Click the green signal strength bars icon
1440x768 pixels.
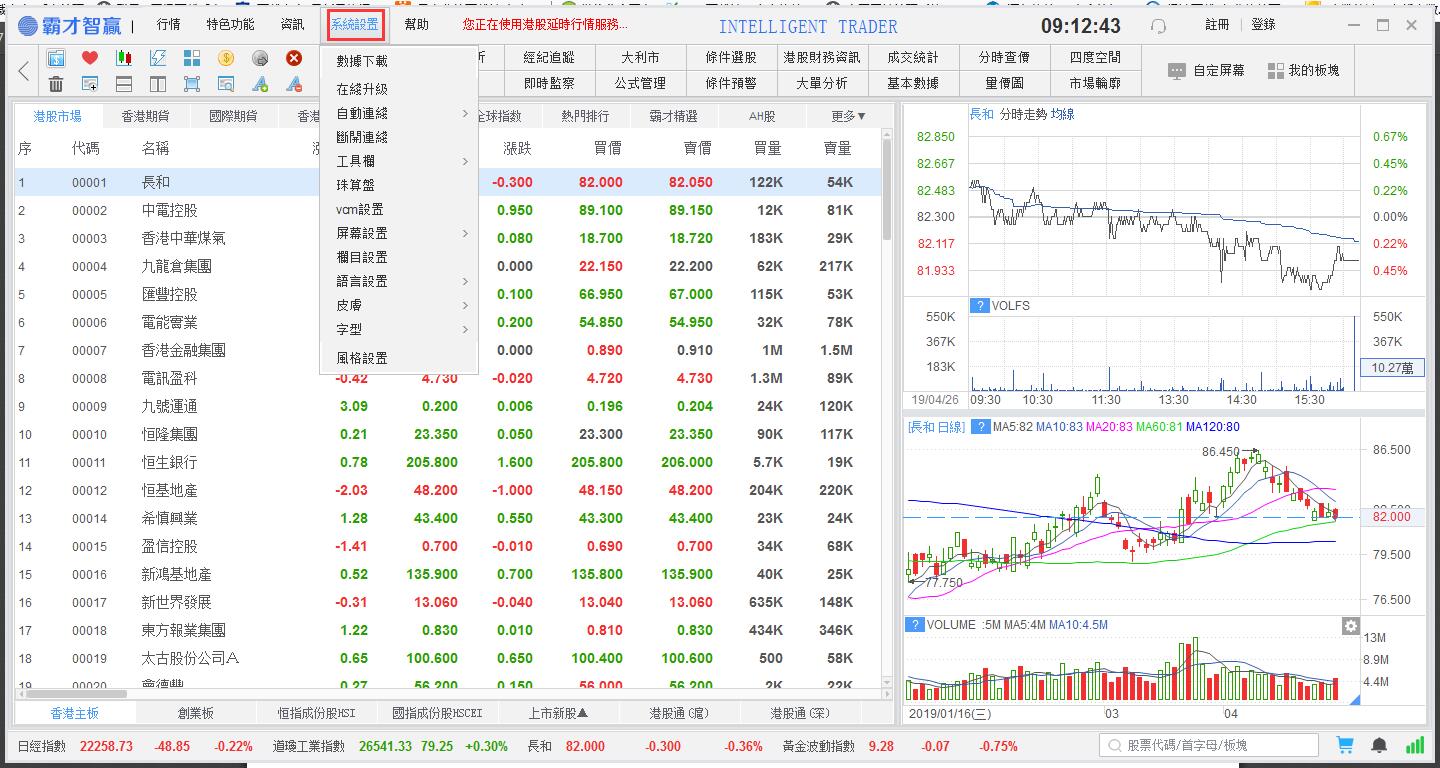1415,745
